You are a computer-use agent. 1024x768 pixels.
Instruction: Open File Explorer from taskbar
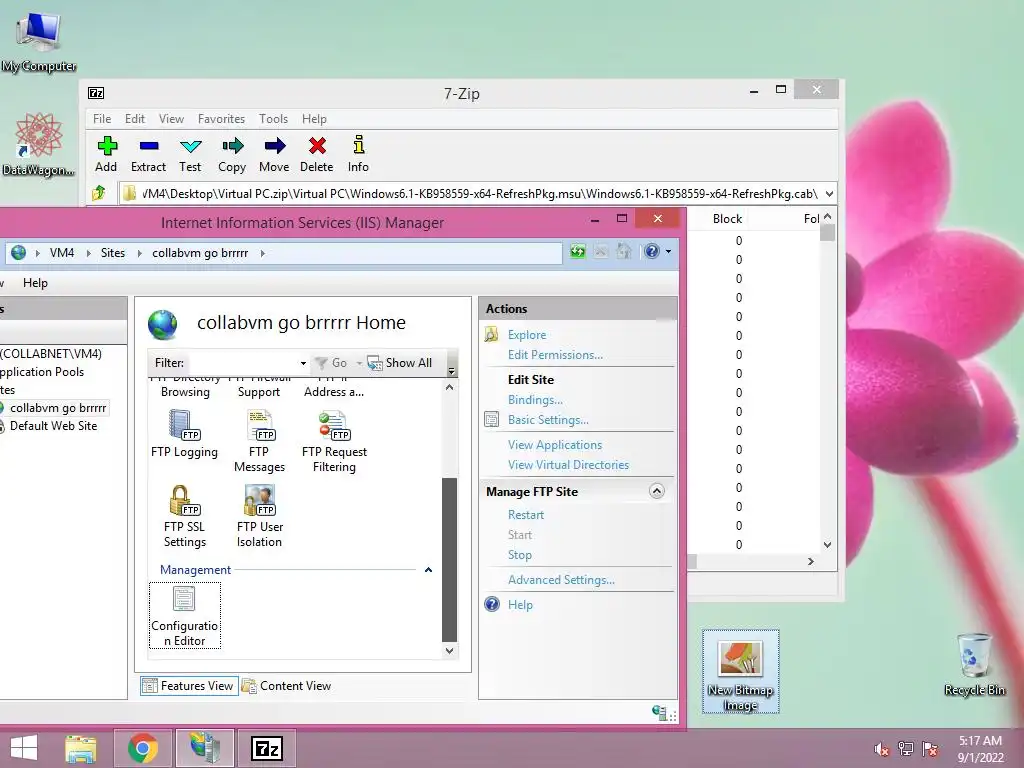[81, 748]
